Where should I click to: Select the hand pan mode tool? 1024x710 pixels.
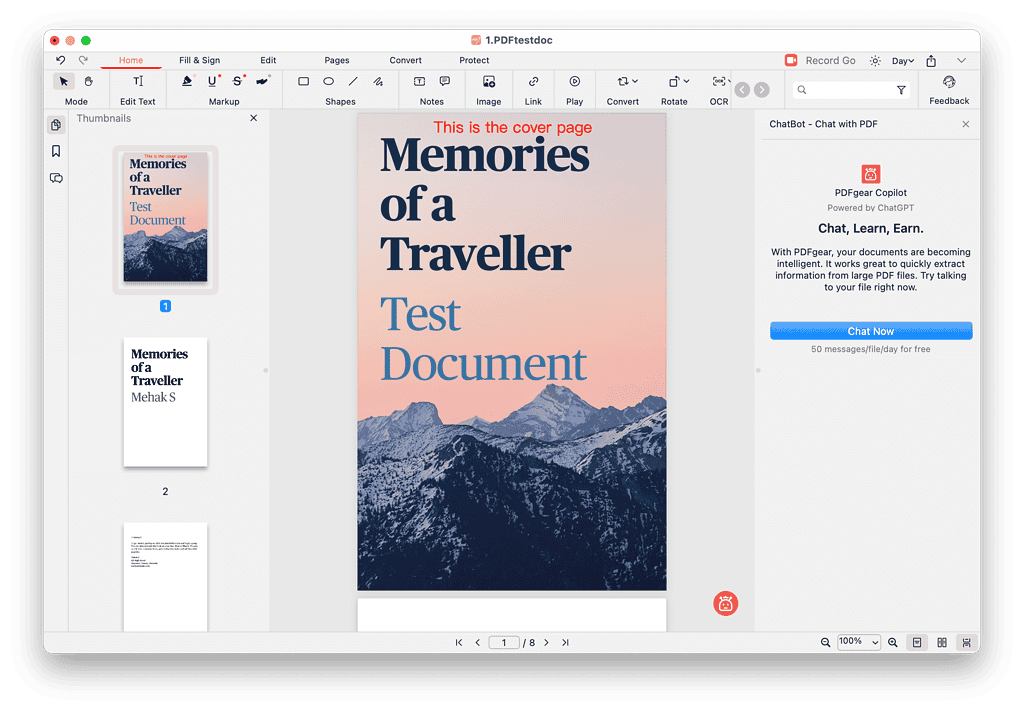tap(88, 81)
